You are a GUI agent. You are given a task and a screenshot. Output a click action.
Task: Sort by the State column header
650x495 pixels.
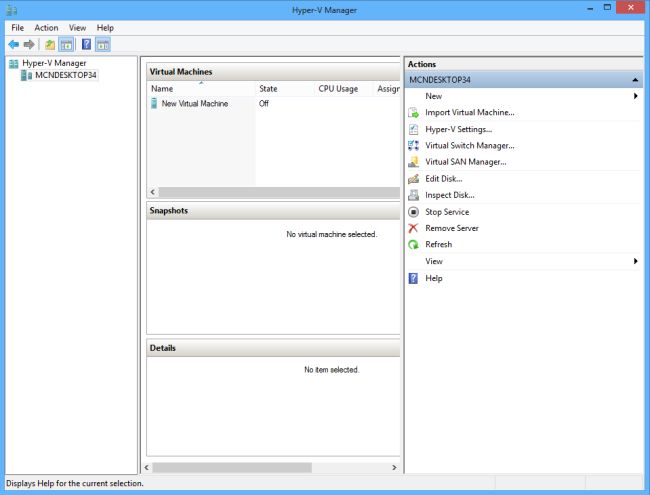tap(285, 89)
